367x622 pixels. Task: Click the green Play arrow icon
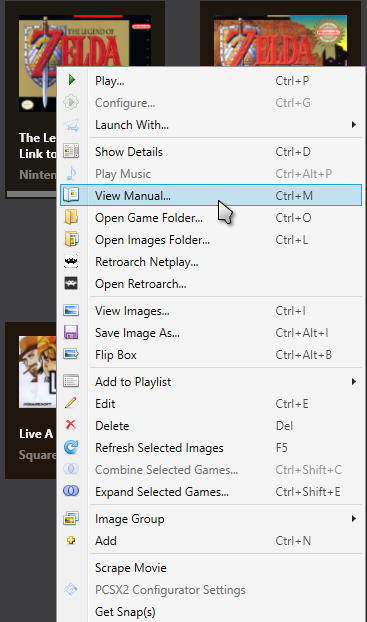tap(71, 80)
